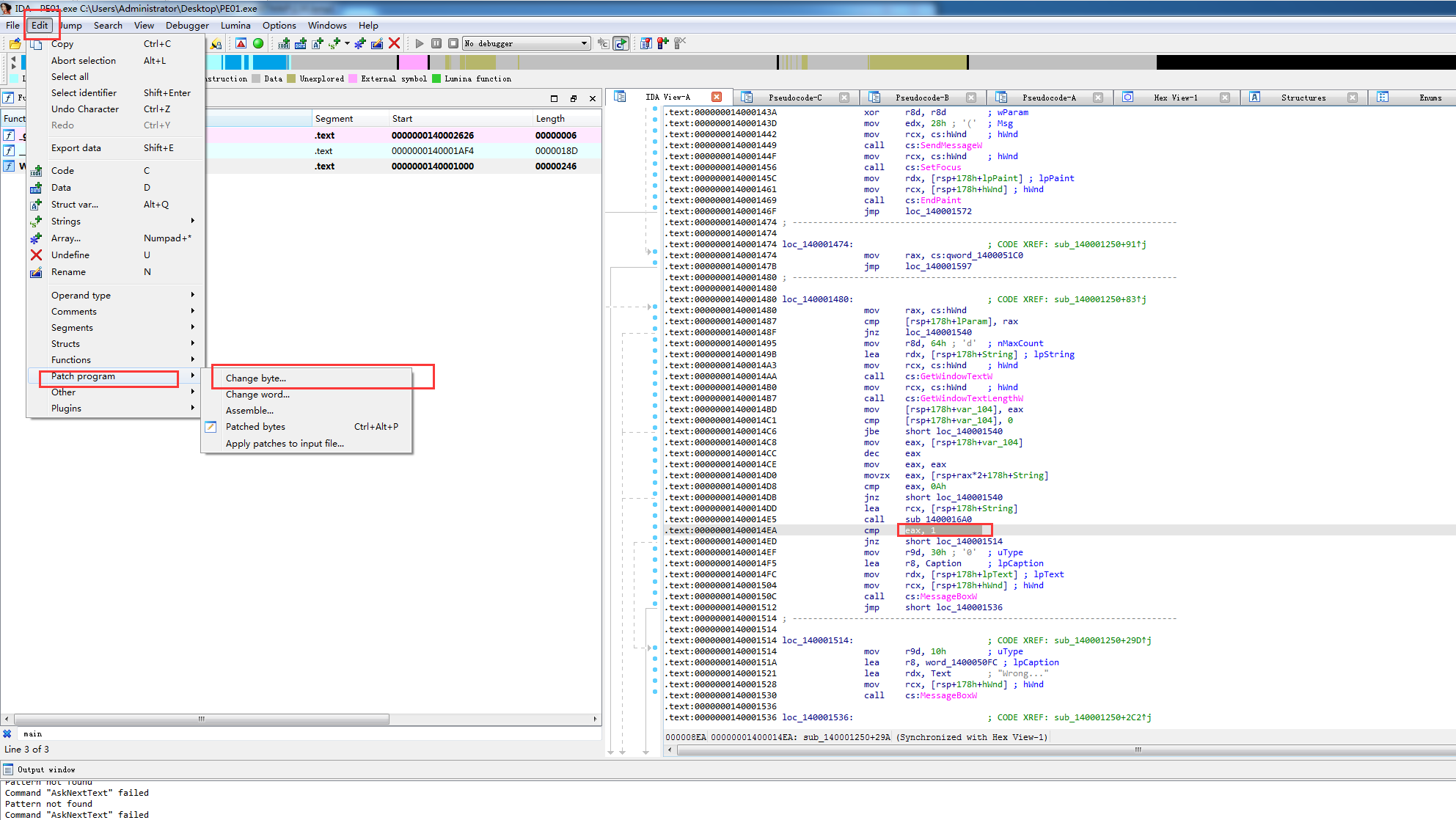This screenshot has height=820, width=1456.
Task: Switch to the Hex View-1 tab
Action: pos(1174,98)
